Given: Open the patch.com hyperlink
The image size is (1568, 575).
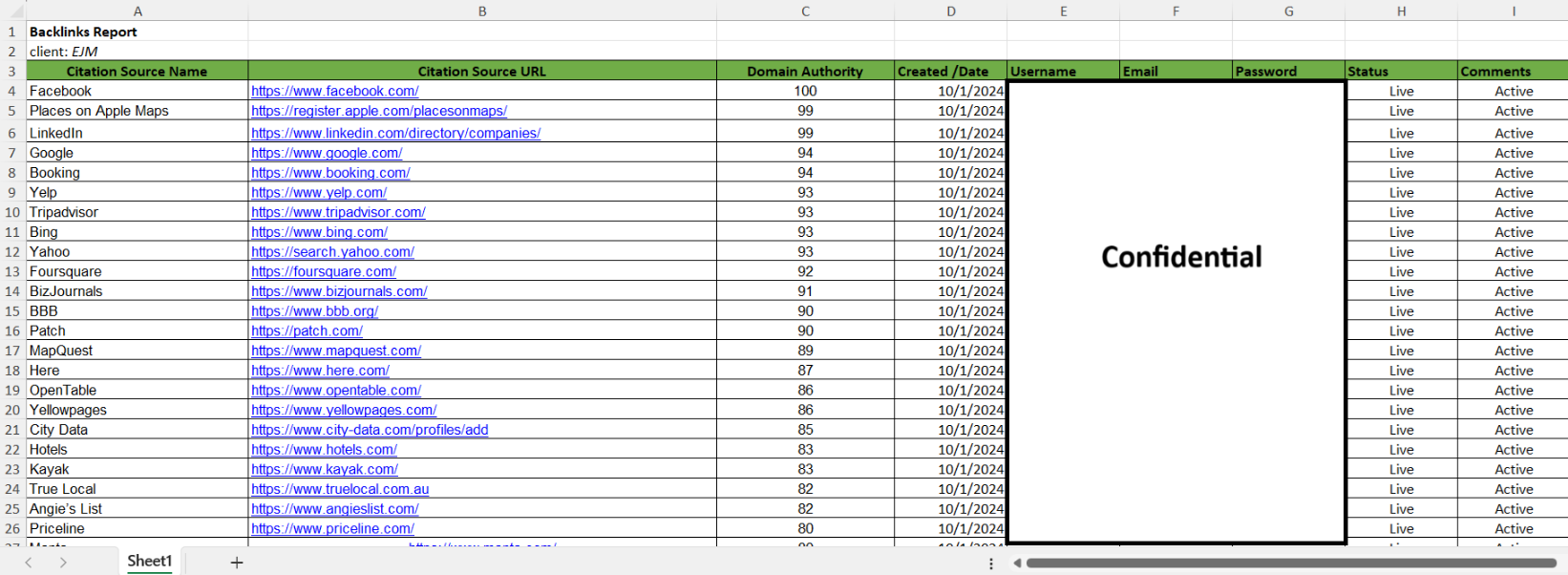Looking at the screenshot, I should click(307, 331).
